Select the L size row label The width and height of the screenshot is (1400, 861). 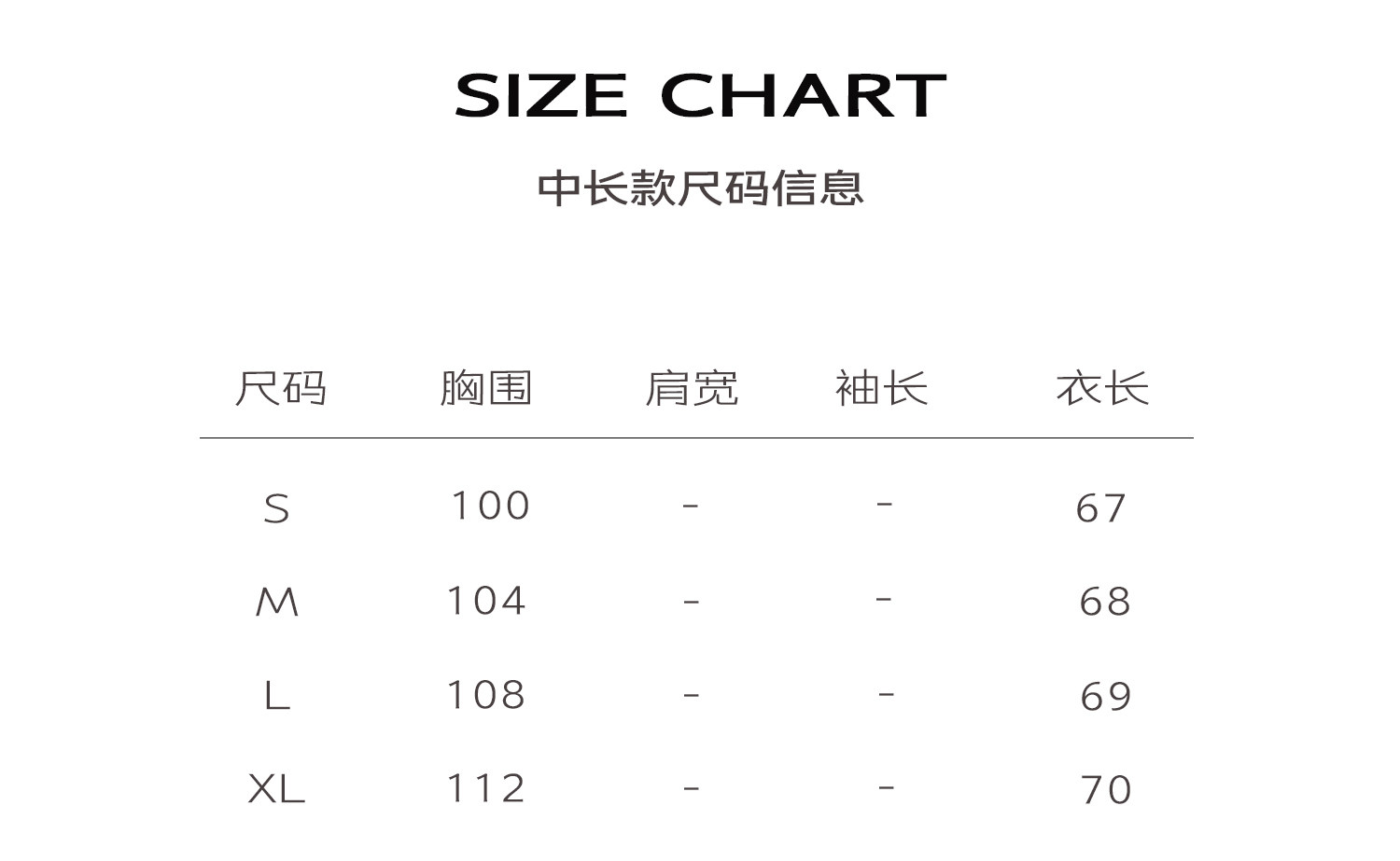(x=276, y=696)
